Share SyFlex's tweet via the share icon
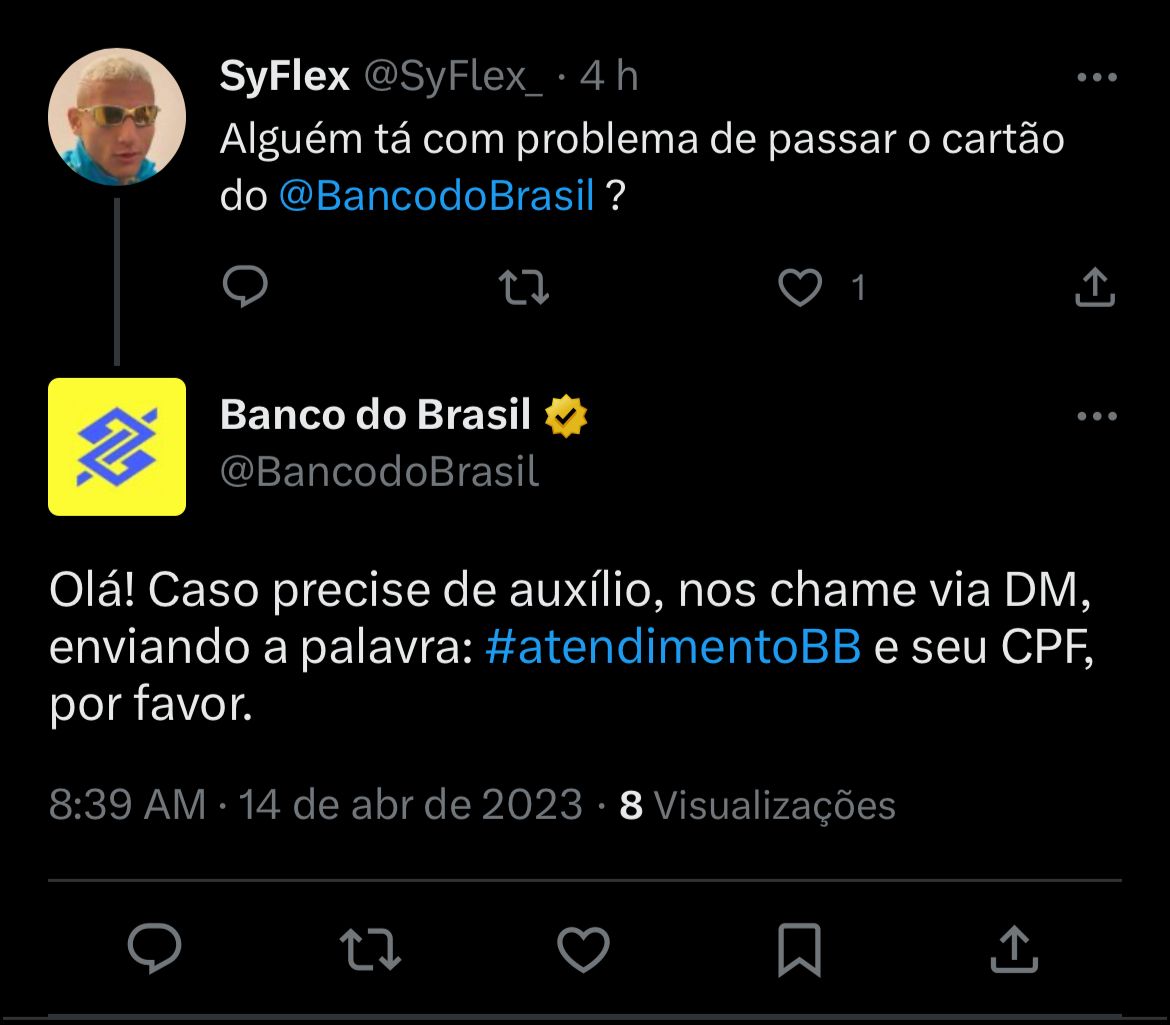The width and height of the screenshot is (1170, 1025). pos(1094,288)
